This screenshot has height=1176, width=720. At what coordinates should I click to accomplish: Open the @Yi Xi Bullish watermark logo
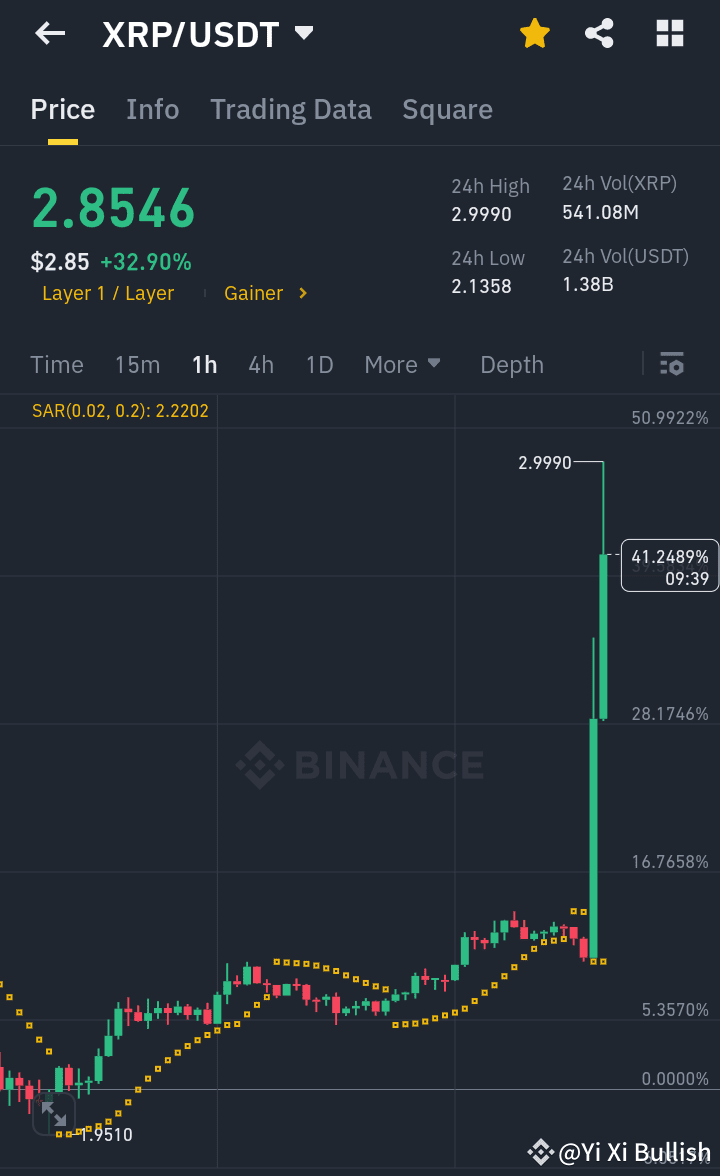coord(541,1152)
